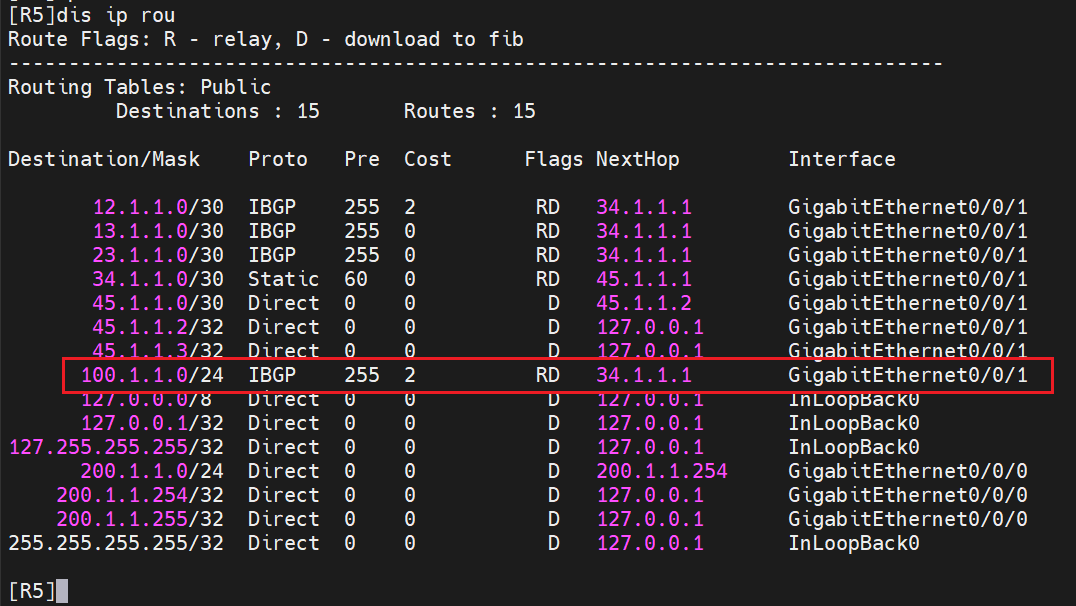
Task: Click the Cost column header
Action: (427, 159)
